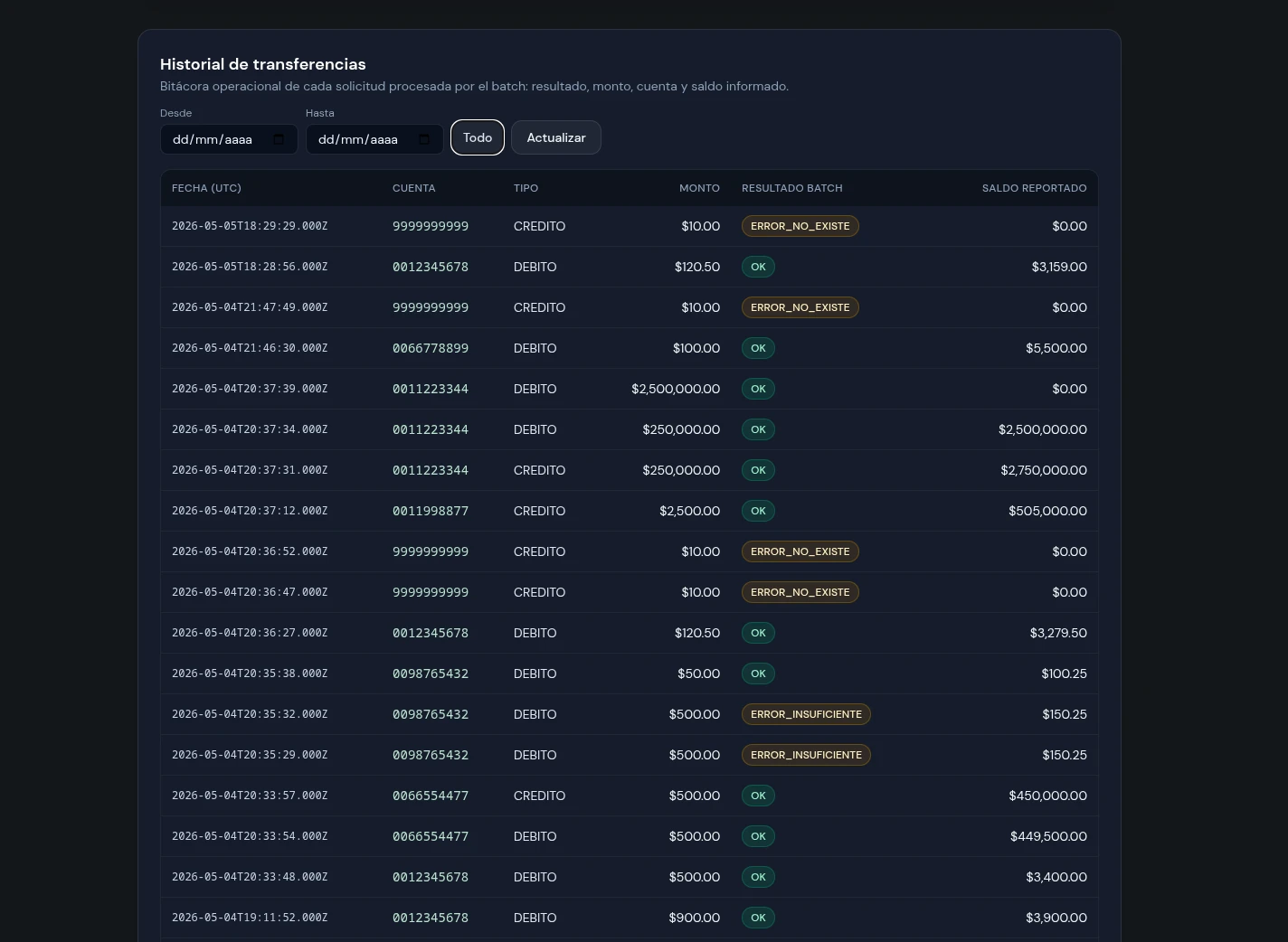The image size is (1288, 942).
Task: Select the $100.25 reported balance
Action: tap(1065, 674)
